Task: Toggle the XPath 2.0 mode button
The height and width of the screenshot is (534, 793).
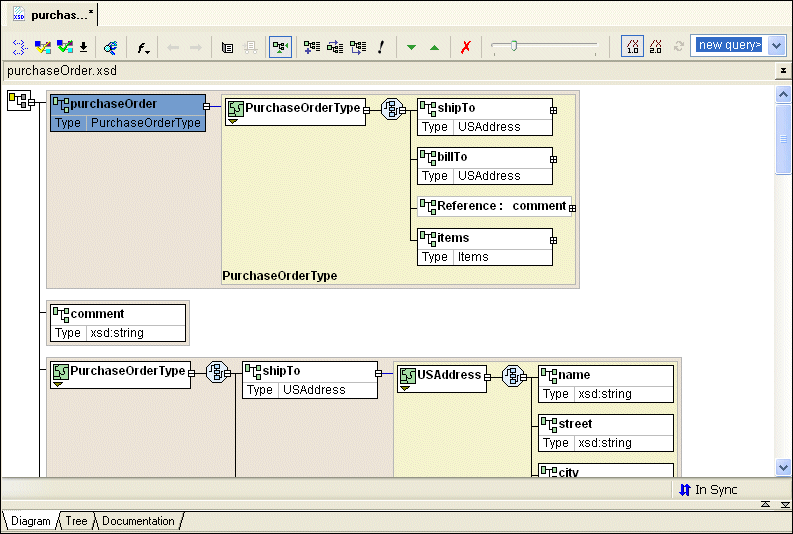Action: click(656, 46)
